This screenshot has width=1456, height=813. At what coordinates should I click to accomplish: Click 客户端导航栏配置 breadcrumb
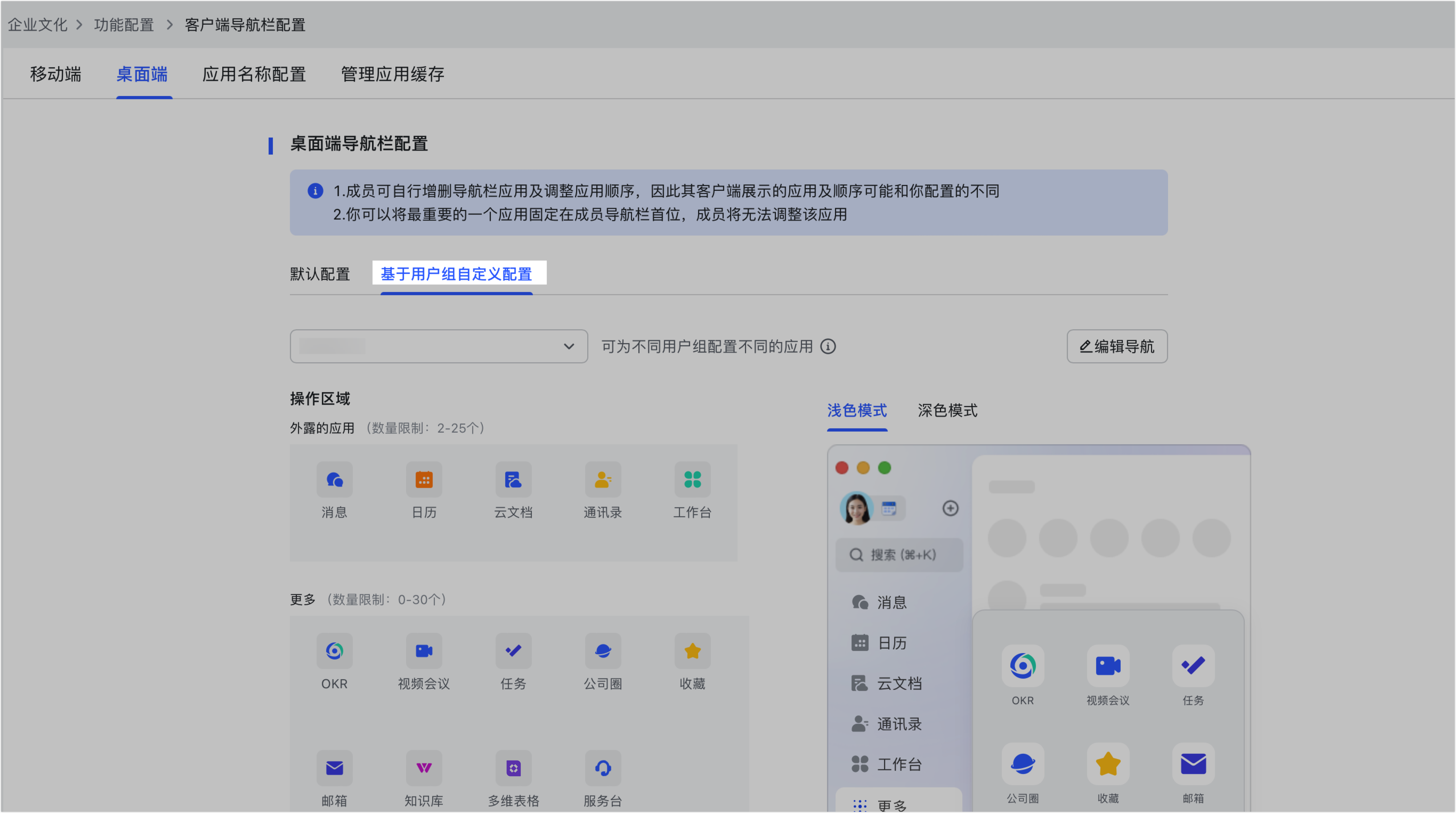[x=245, y=25]
